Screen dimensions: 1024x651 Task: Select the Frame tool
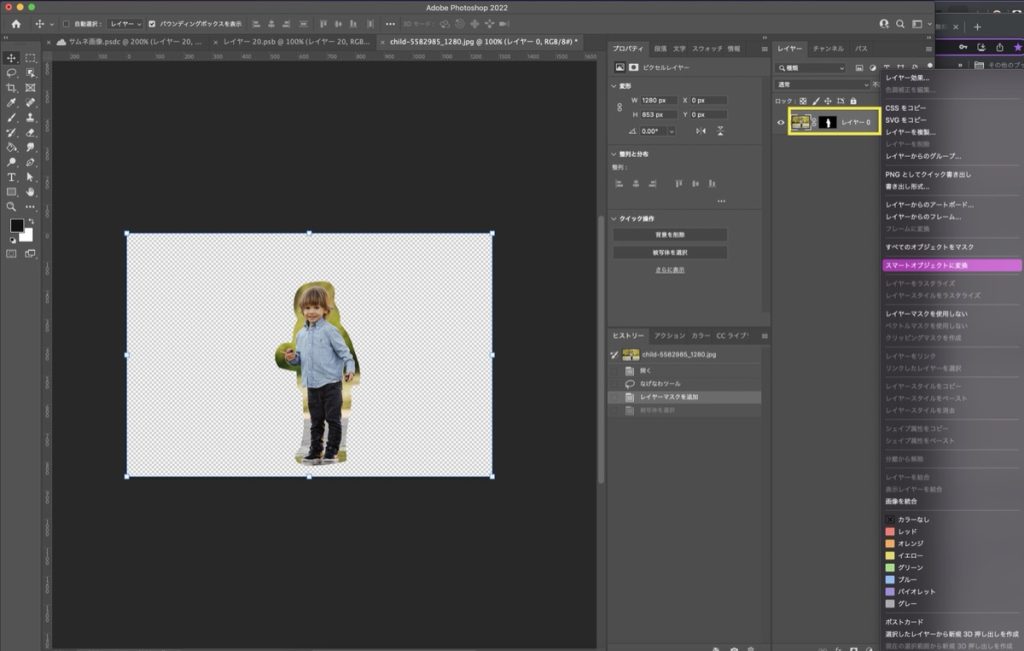click(x=30, y=87)
